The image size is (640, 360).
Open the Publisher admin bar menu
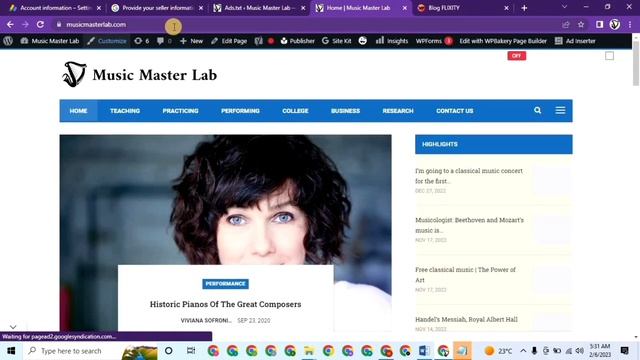point(298,41)
